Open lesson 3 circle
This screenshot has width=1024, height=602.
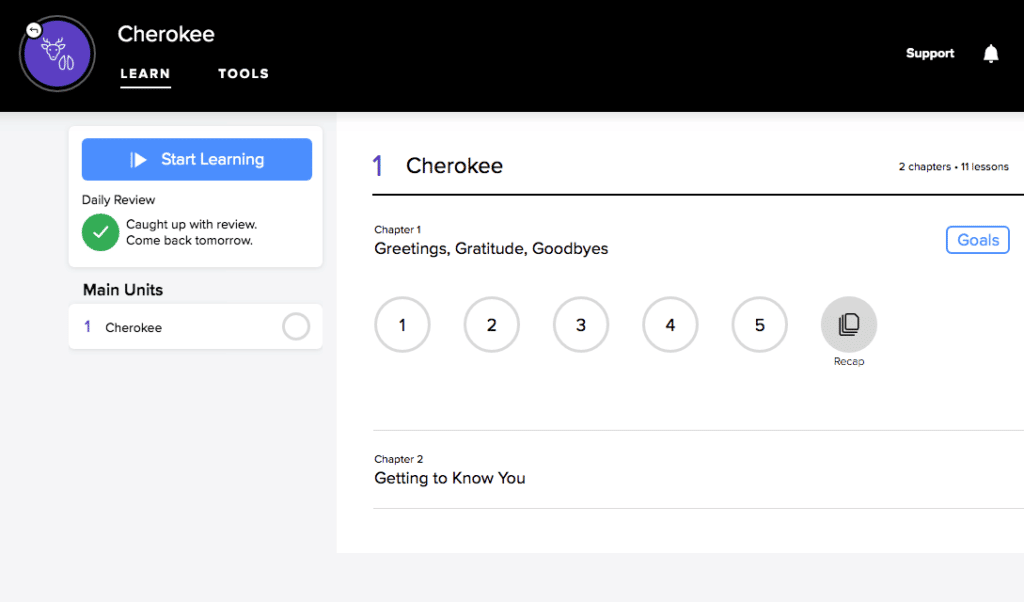coord(581,325)
